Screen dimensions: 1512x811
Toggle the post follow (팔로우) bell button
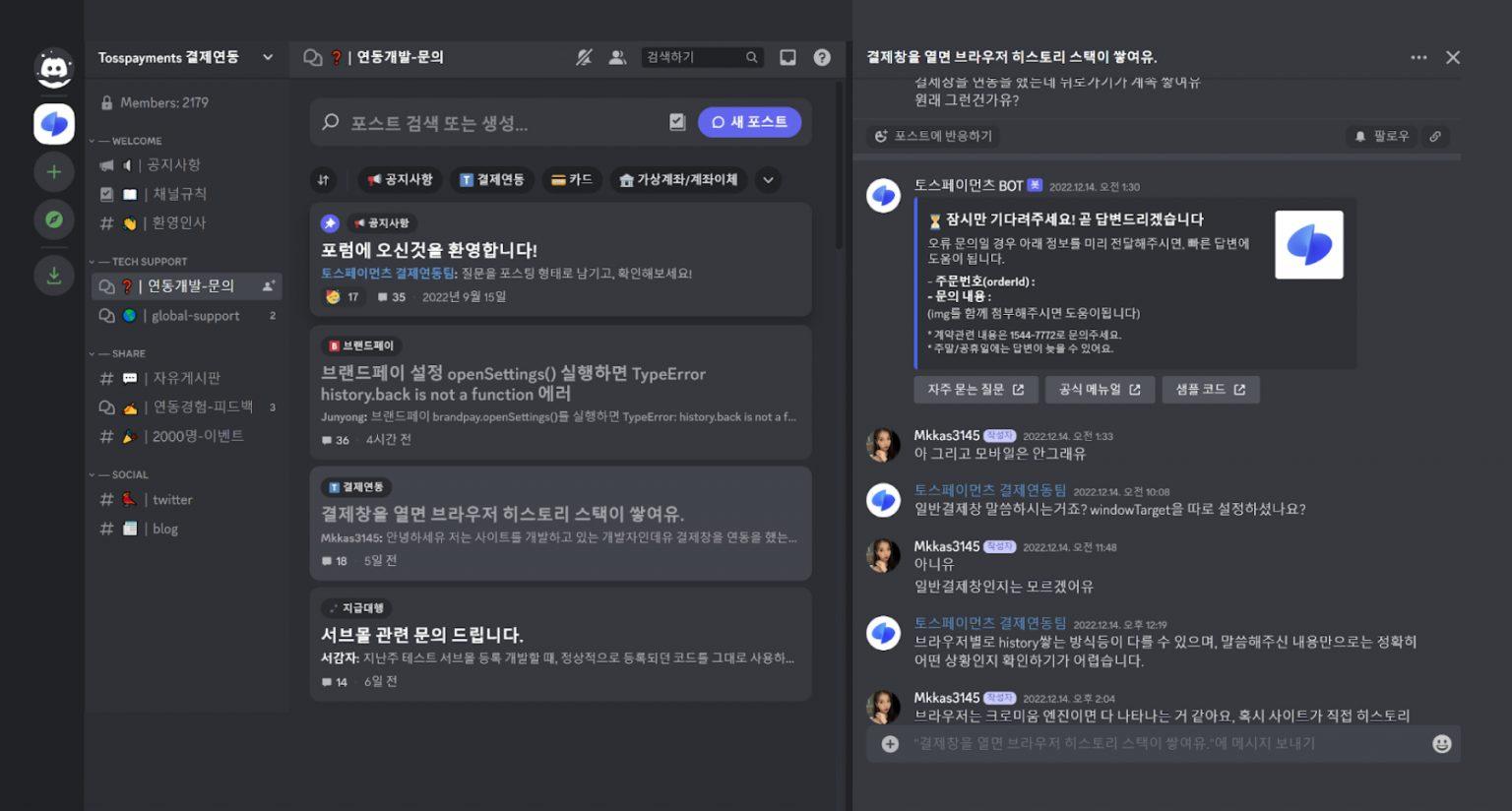pos(1381,137)
